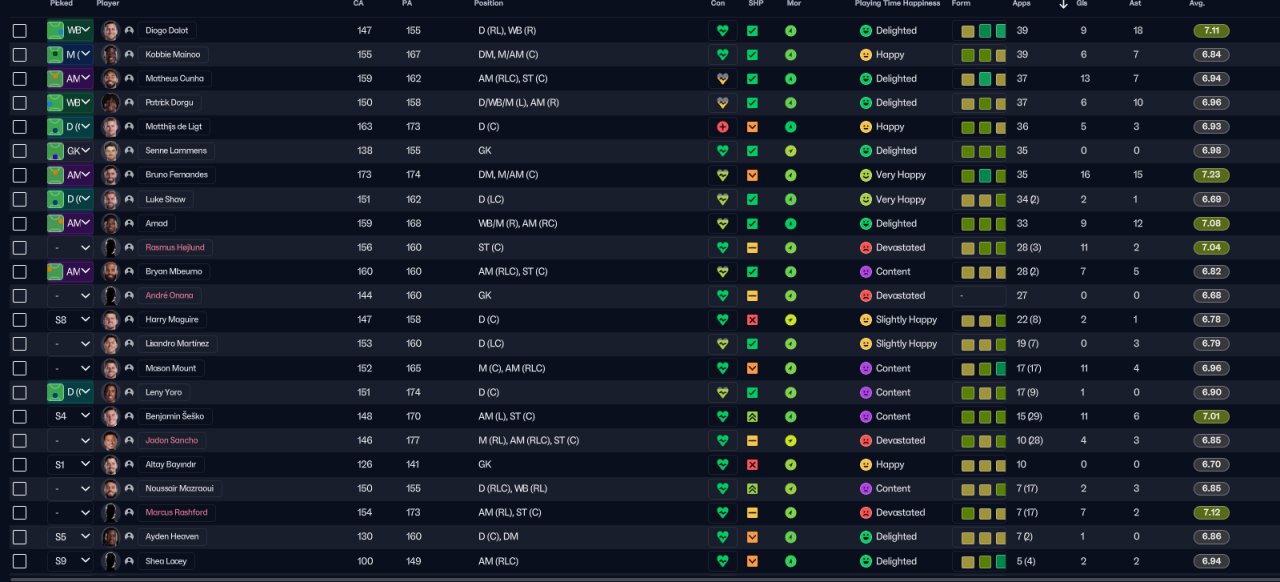Open Ayden Heaven's S5 picked dropdown

point(70,537)
